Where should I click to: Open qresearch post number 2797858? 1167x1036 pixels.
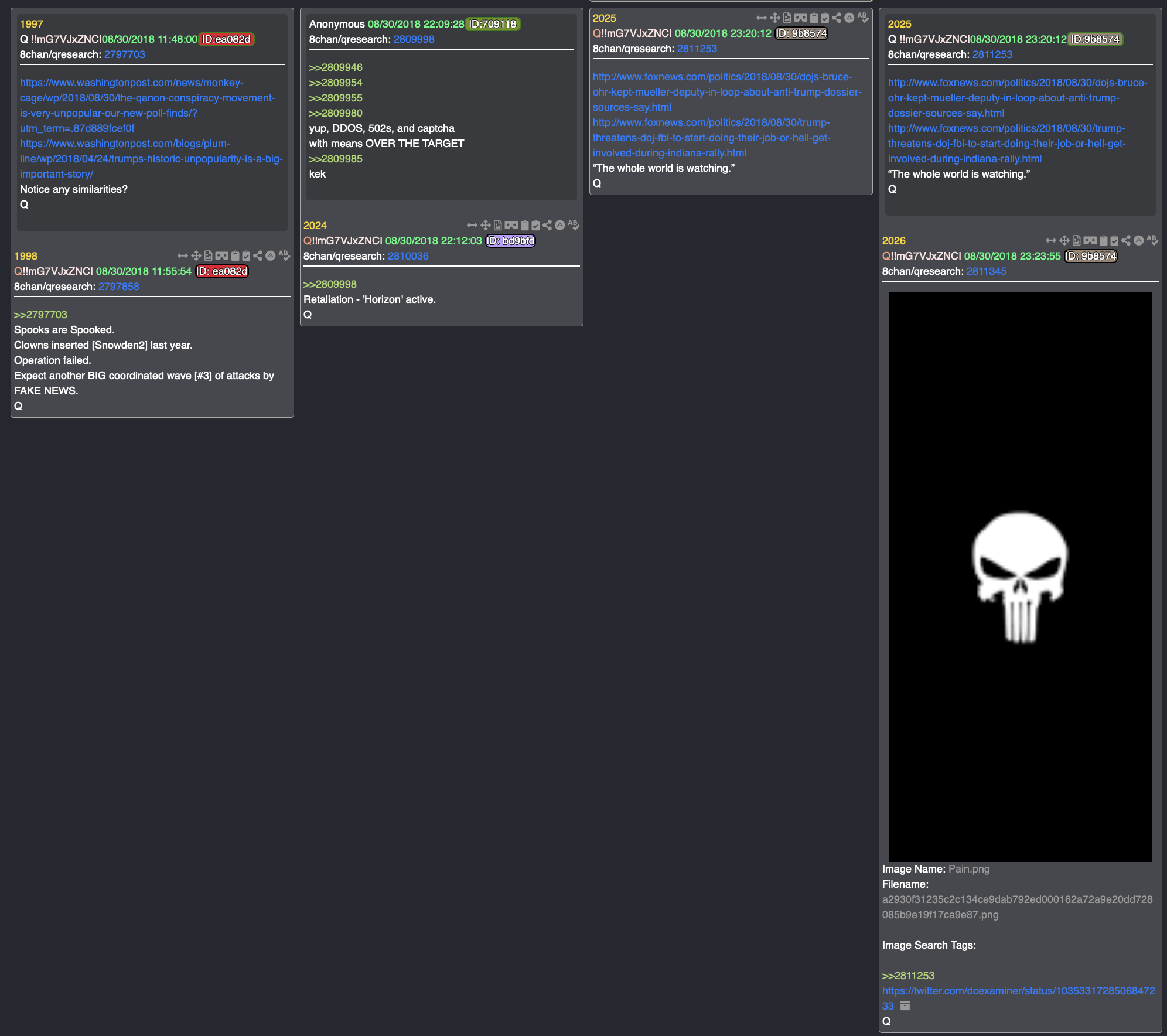tap(119, 287)
